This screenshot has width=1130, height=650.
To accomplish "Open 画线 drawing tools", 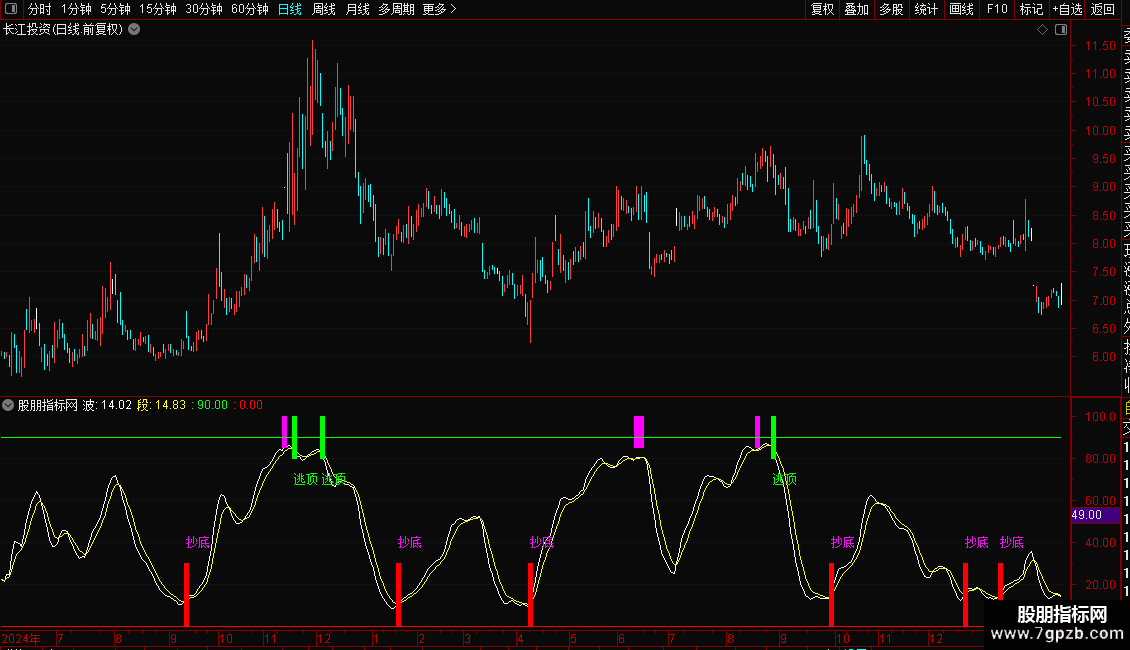I will [x=961, y=9].
